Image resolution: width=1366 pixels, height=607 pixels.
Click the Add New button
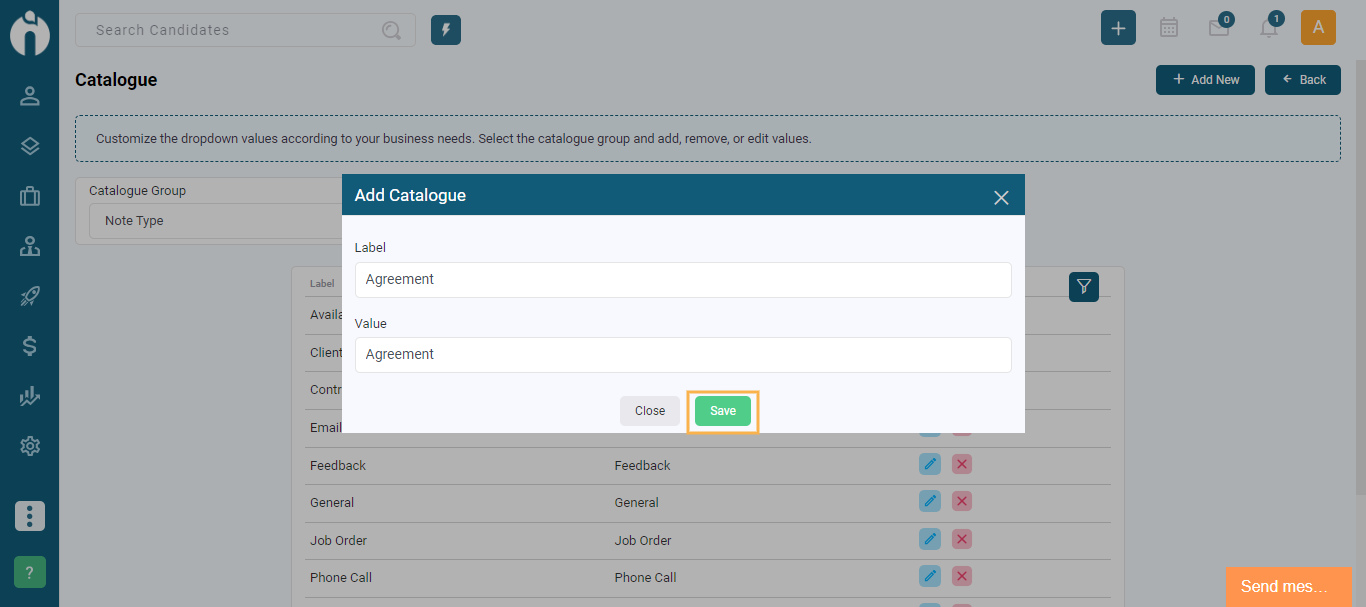click(1205, 80)
